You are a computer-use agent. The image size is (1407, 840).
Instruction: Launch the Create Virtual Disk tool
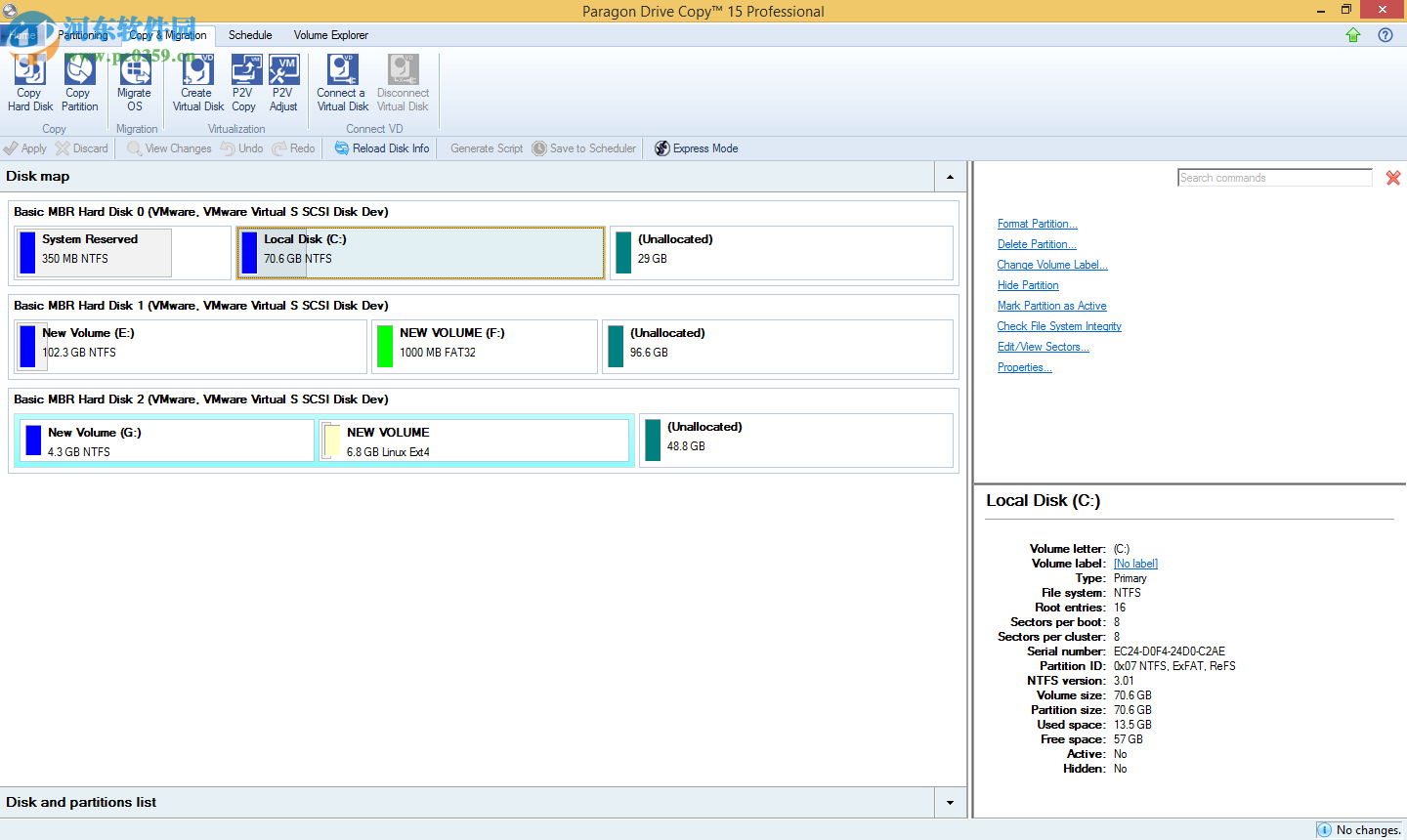coord(196,83)
